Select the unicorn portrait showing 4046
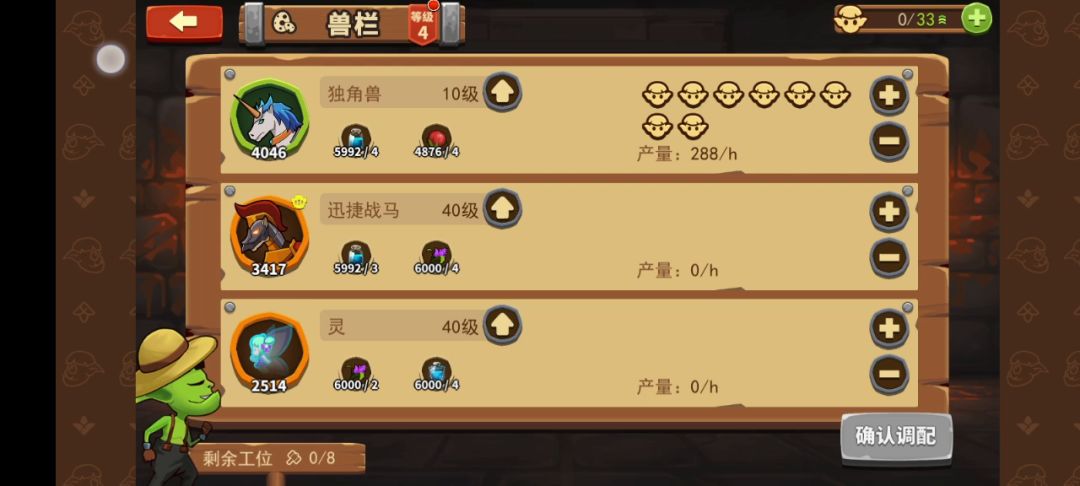This screenshot has width=1080, height=486. (269, 120)
